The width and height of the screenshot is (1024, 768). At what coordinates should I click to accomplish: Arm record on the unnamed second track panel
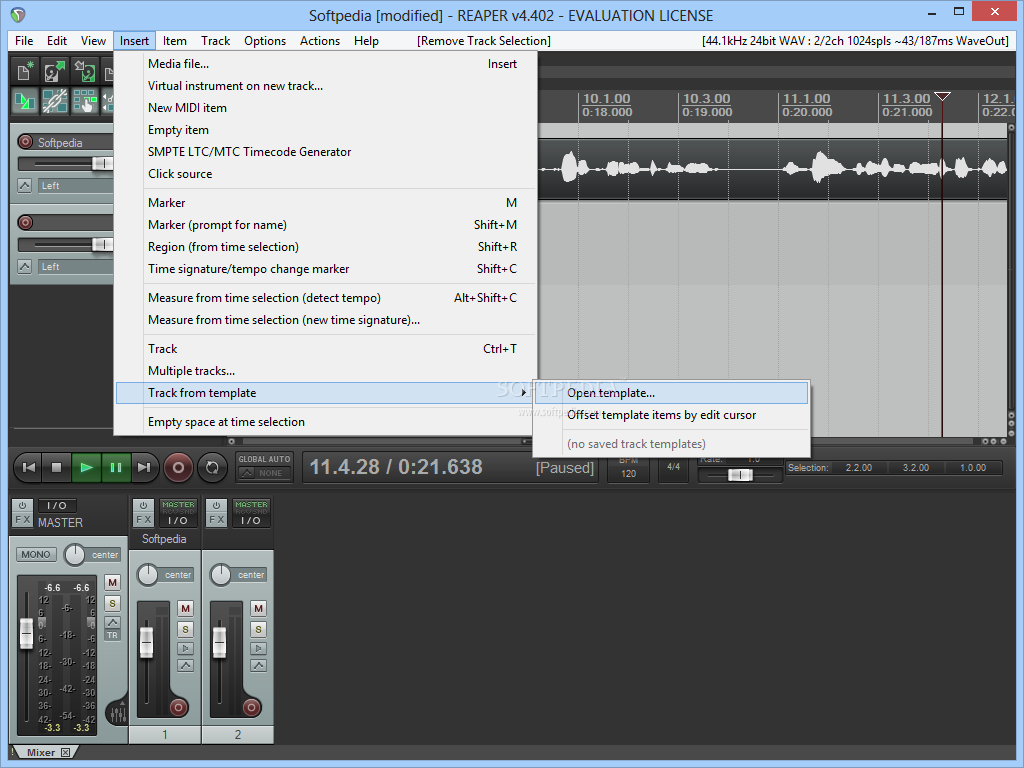[x=25, y=223]
